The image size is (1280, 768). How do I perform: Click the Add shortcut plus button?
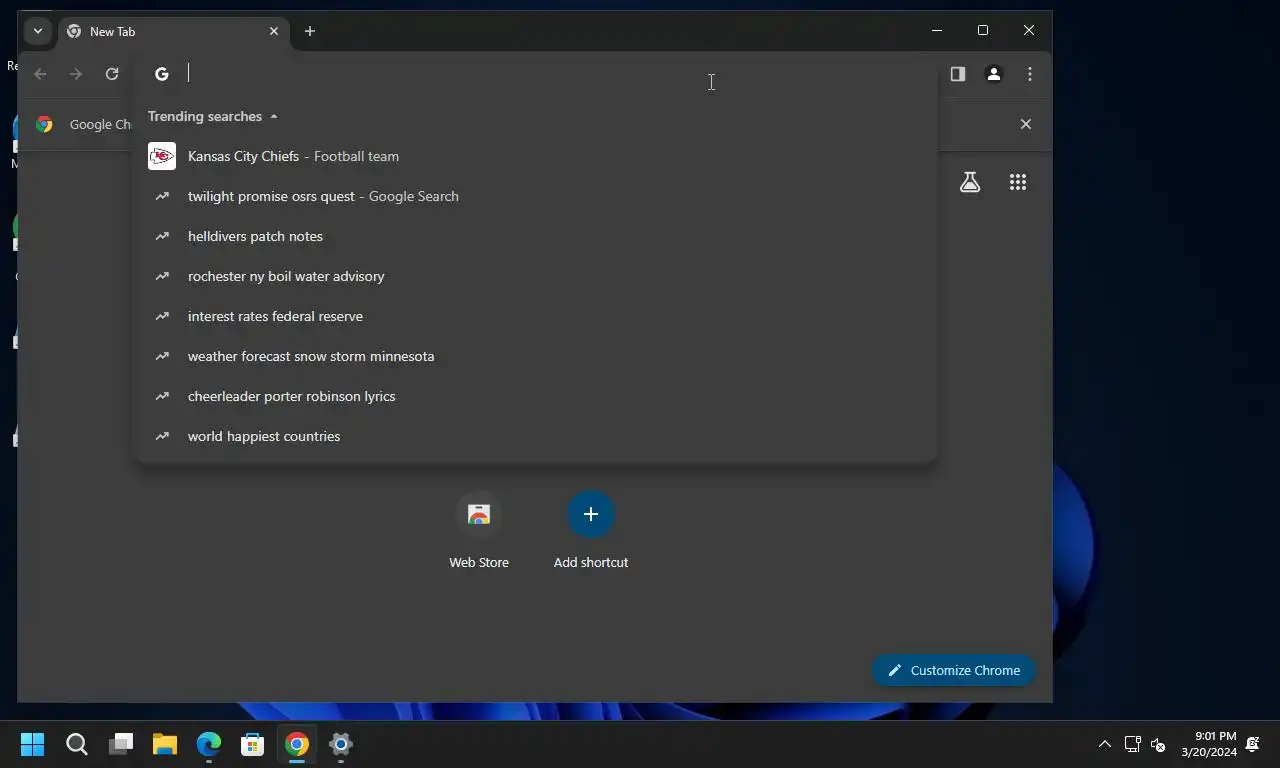coord(591,514)
